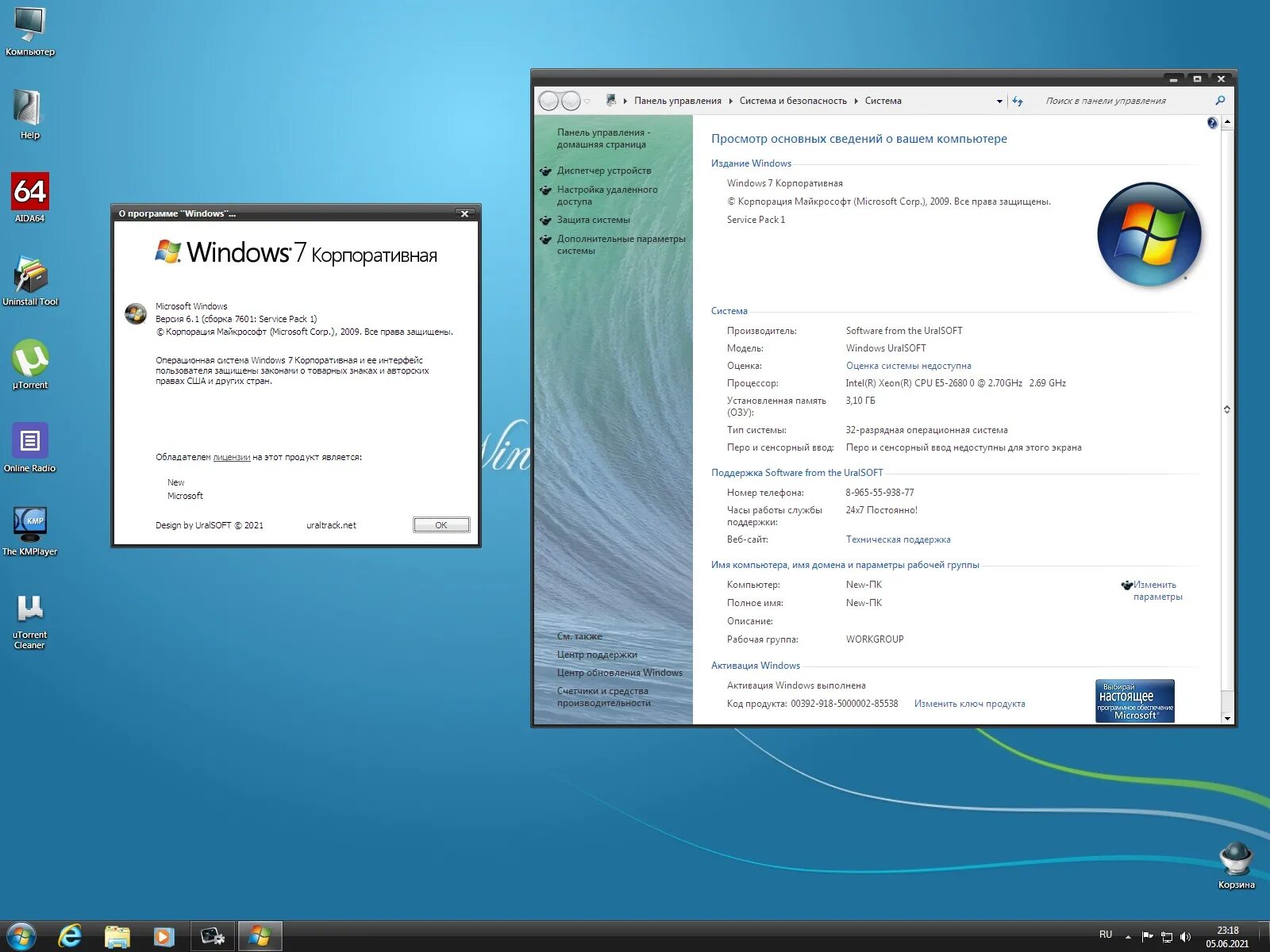
Task: Go to Система и безопасность breadcrumb
Action: 793,101
